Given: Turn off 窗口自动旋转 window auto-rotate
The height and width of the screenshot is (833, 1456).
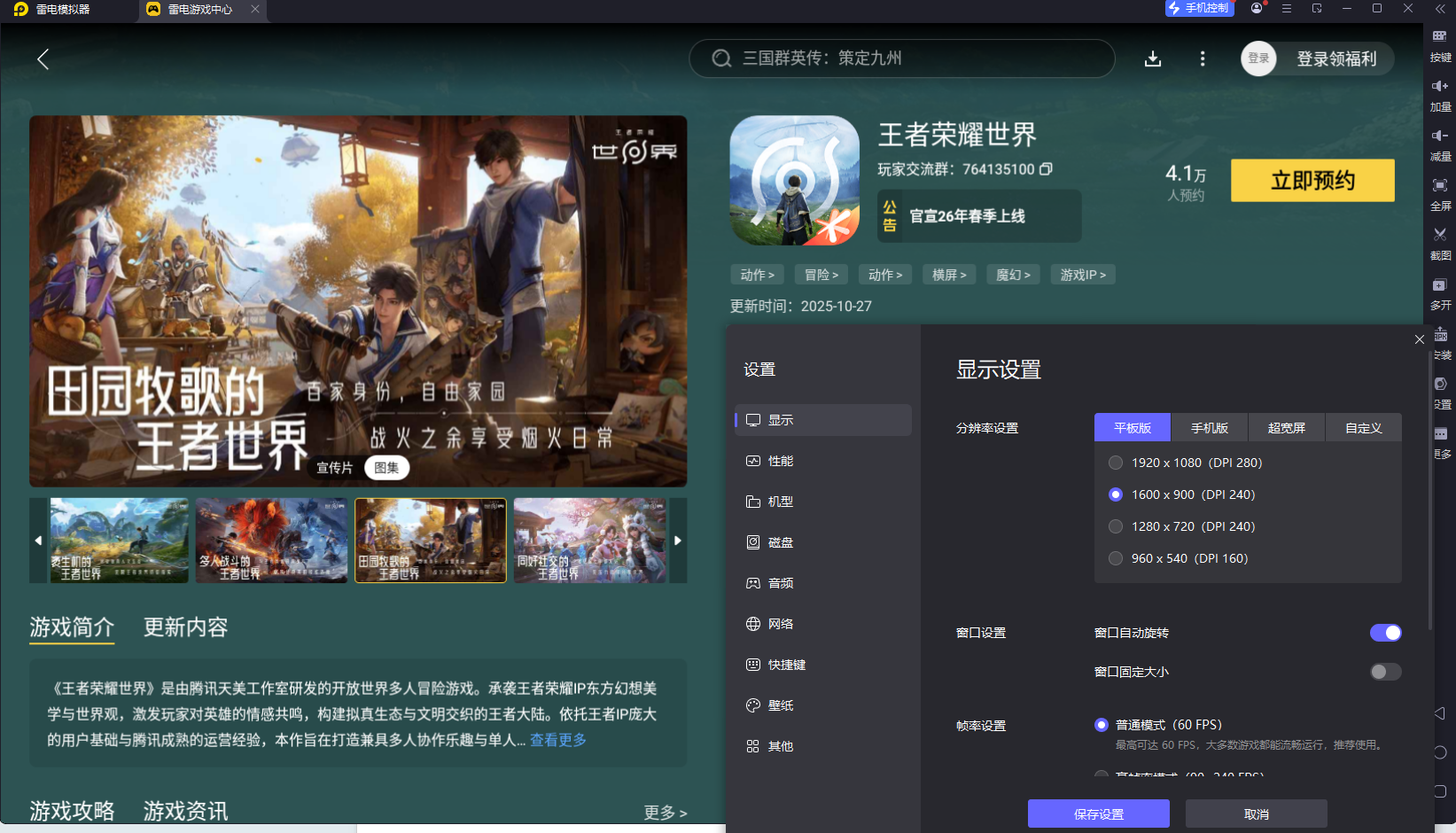Looking at the screenshot, I should pyautogui.click(x=1385, y=632).
